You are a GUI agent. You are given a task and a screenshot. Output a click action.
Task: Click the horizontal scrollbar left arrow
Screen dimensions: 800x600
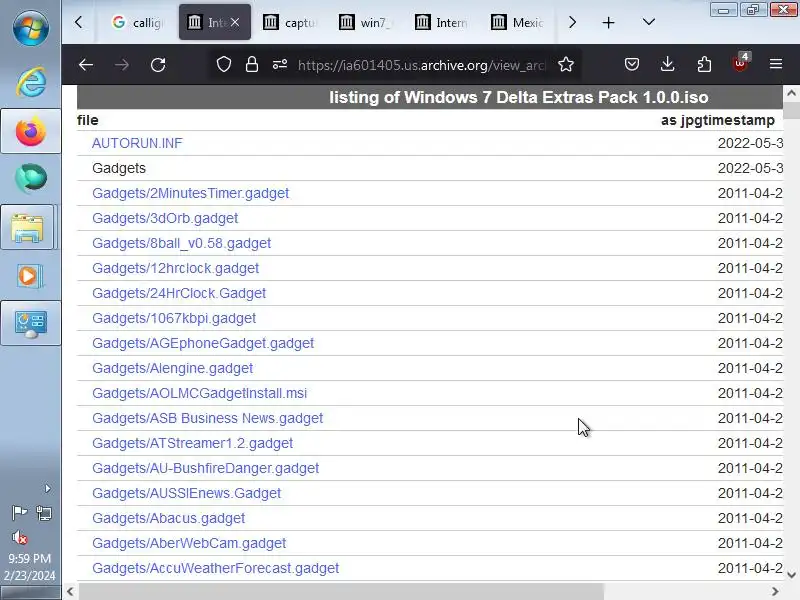point(70,592)
